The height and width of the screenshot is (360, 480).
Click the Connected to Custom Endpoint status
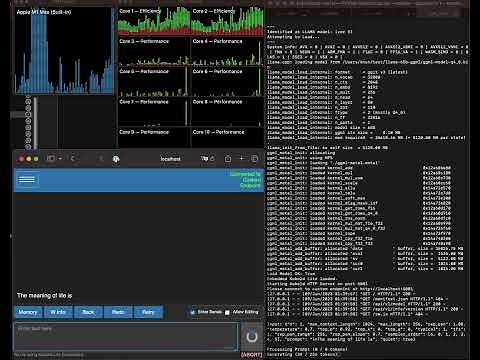tap(245, 180)
